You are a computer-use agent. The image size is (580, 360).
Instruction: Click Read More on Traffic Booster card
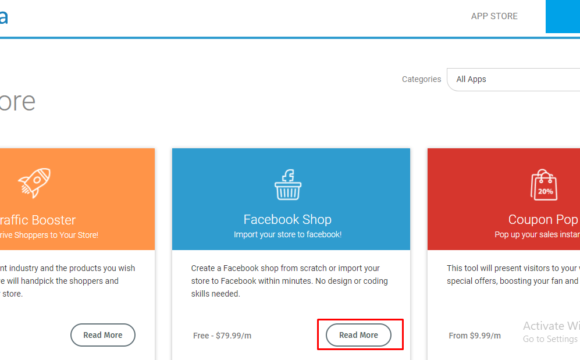[x=103, y=335]
